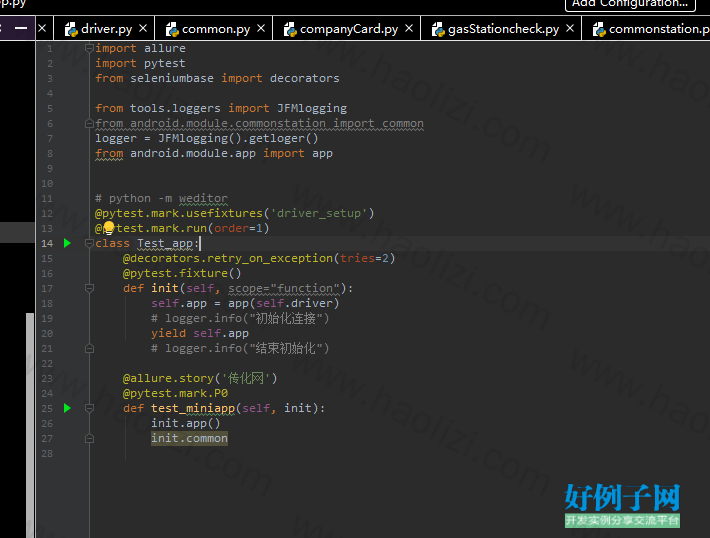Click the class name 'Test_app'
The width and height of the screenshot is (710, 538).
click(165, 243)
